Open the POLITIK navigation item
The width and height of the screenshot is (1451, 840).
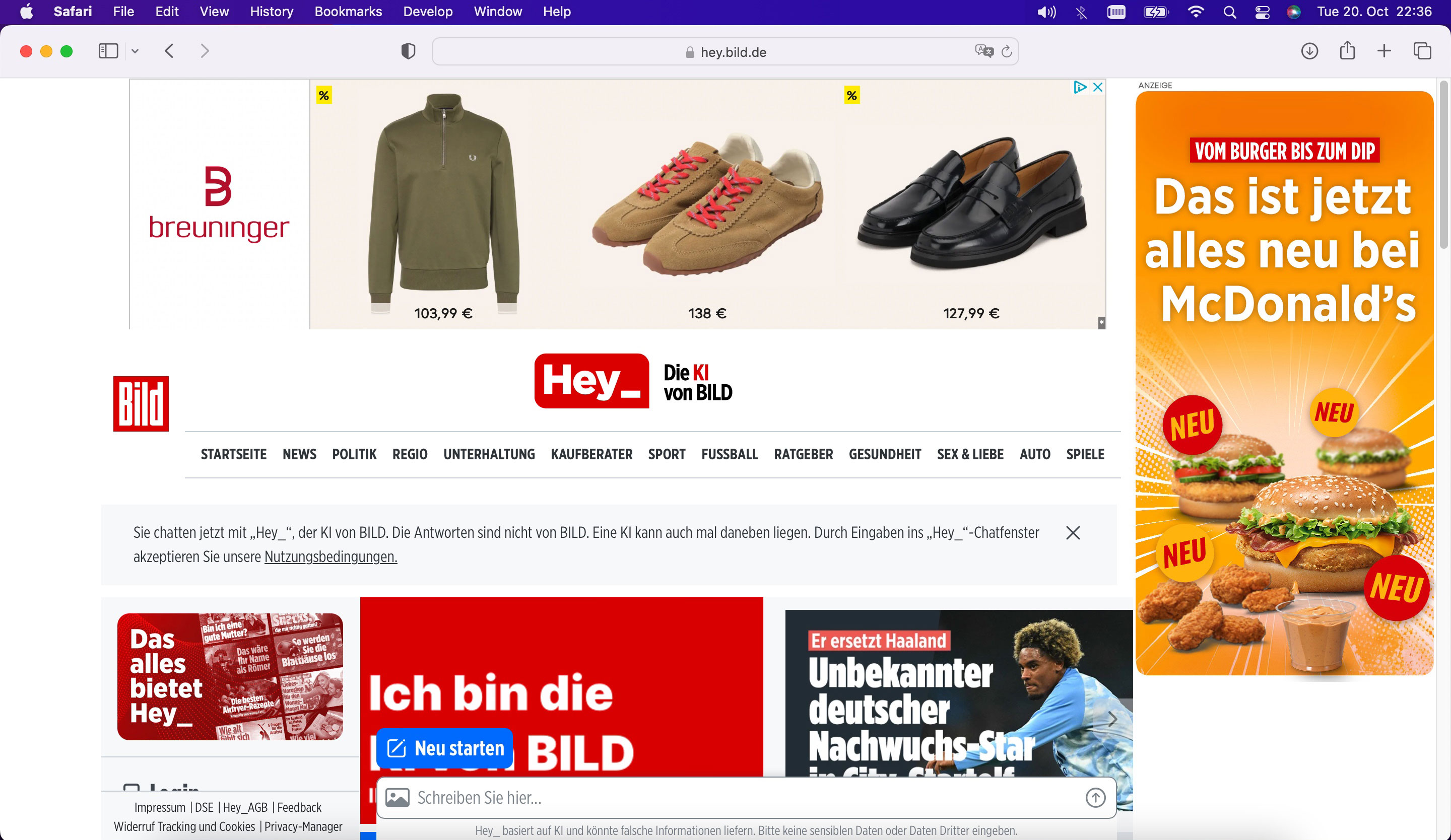point(354,455)
